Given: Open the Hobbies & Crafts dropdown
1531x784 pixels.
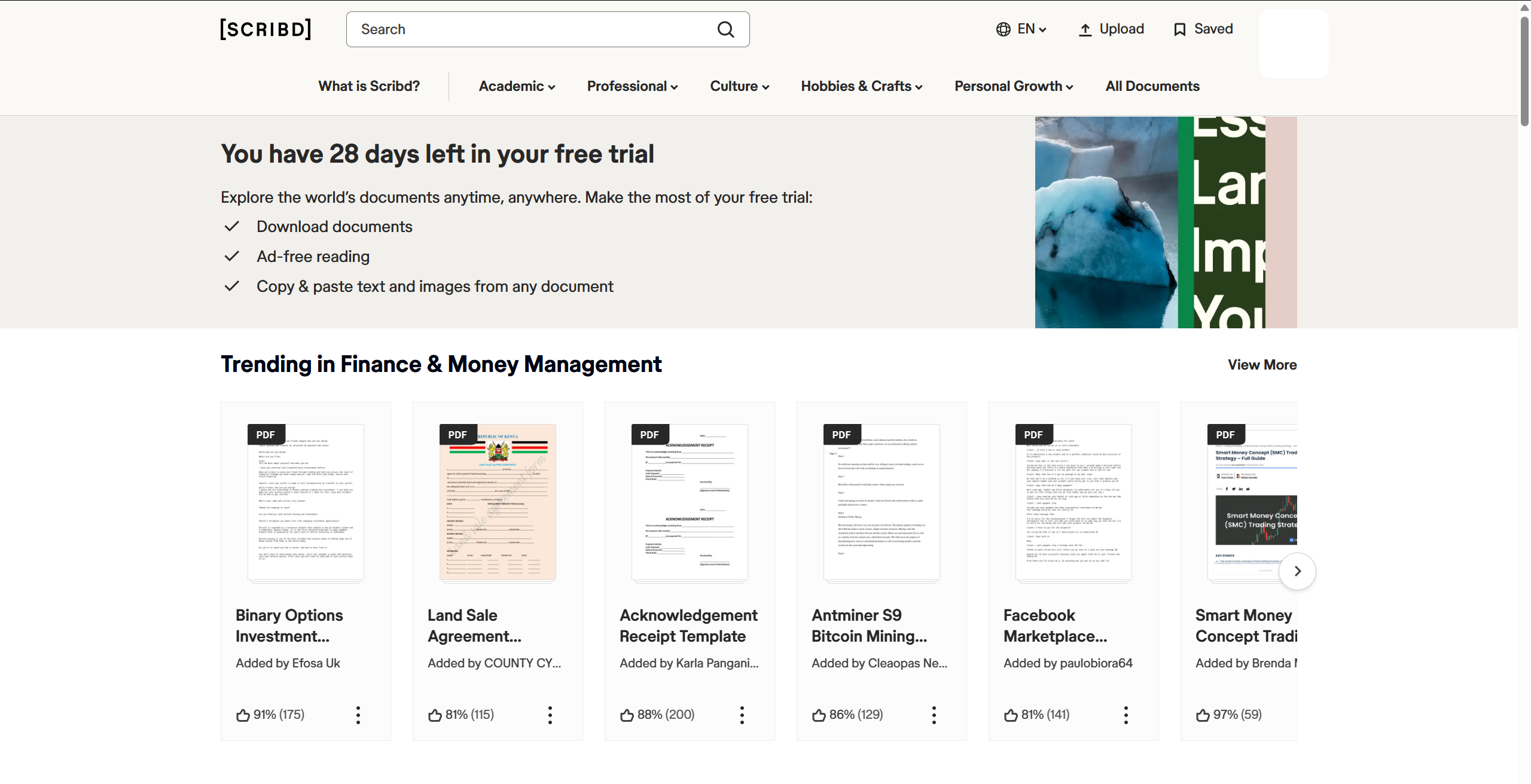Looking at the screenshot, I should (861, 86).
